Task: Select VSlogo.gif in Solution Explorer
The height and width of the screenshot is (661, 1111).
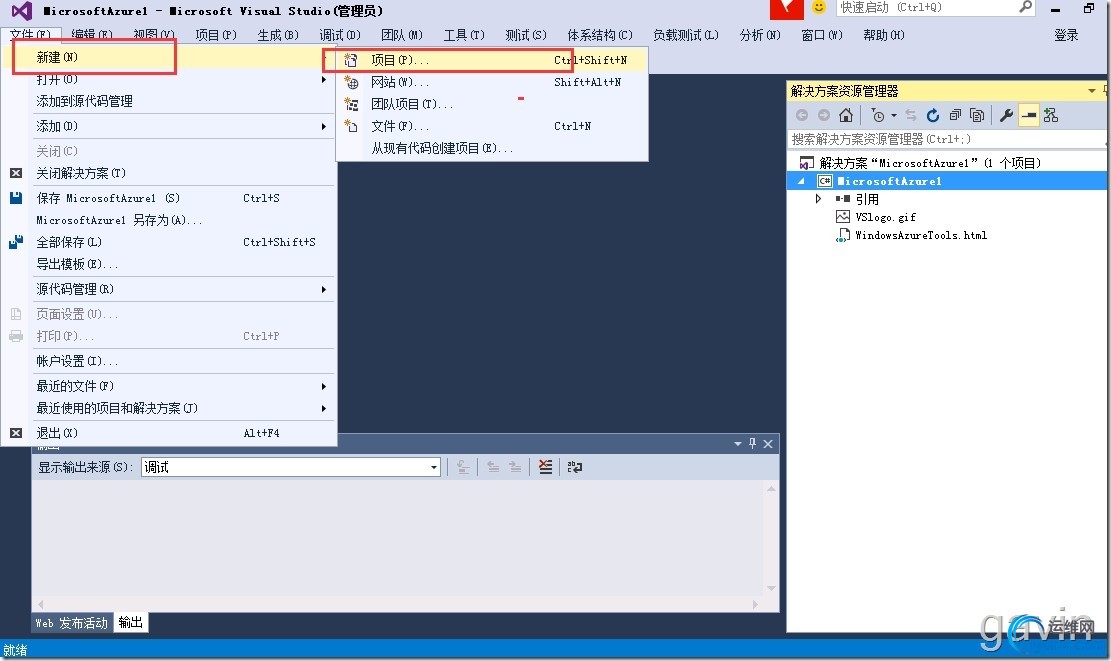Action: click(x=885, y=217)
